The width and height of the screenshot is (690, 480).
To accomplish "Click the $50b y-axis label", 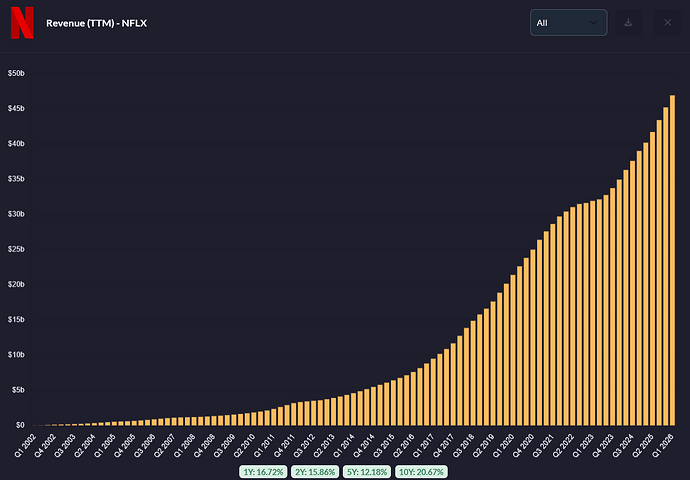I will tap(16, 73).
